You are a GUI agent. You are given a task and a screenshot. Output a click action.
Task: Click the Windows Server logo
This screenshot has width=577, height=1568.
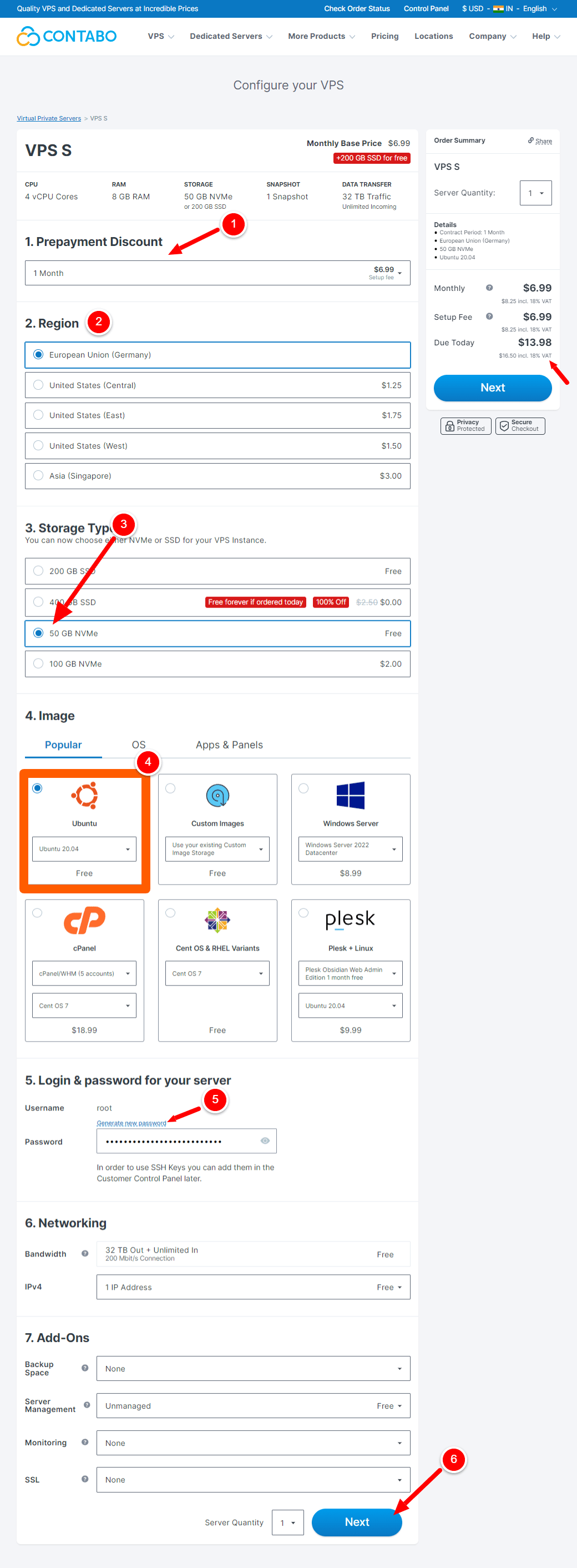351,795
